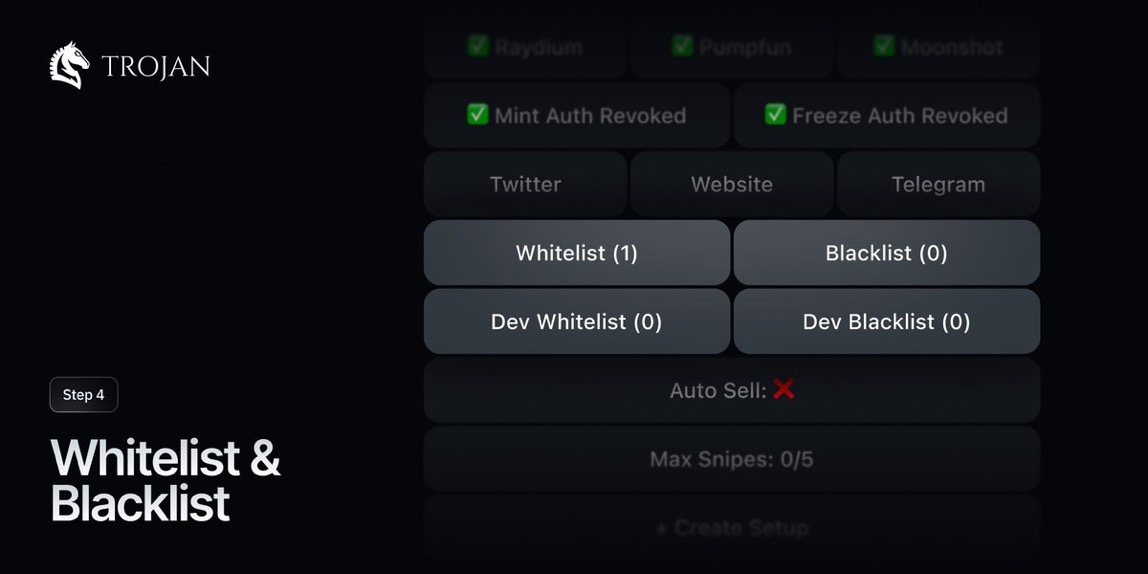Select the Website filter button

[x=731, y=184]
